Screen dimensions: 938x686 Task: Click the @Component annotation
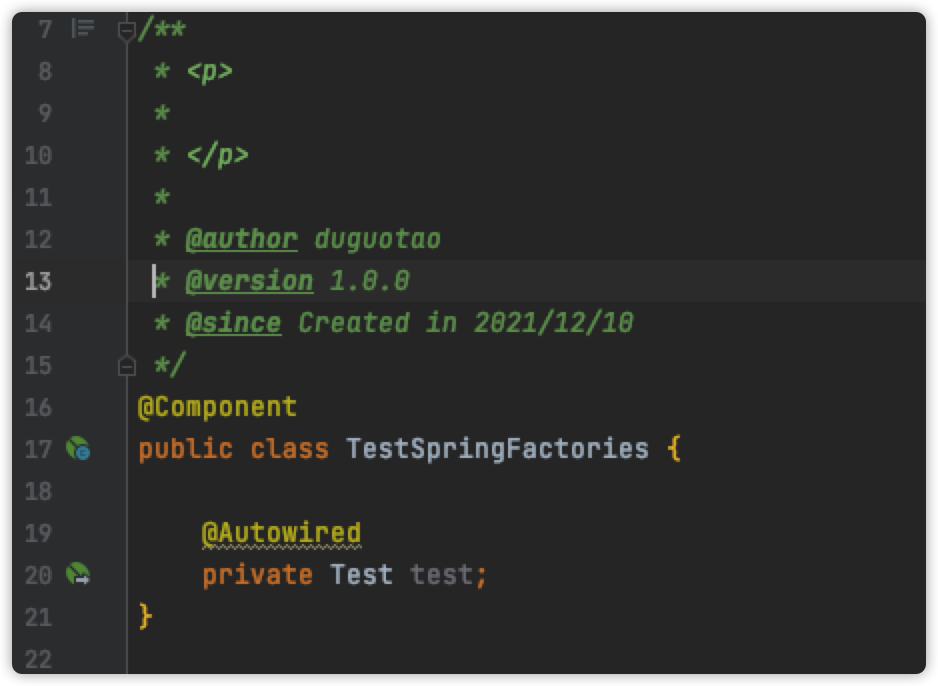217,407
